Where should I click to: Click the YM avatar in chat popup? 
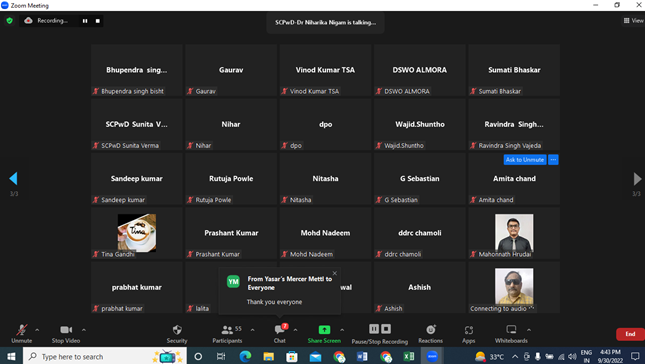tap(233, 282)
